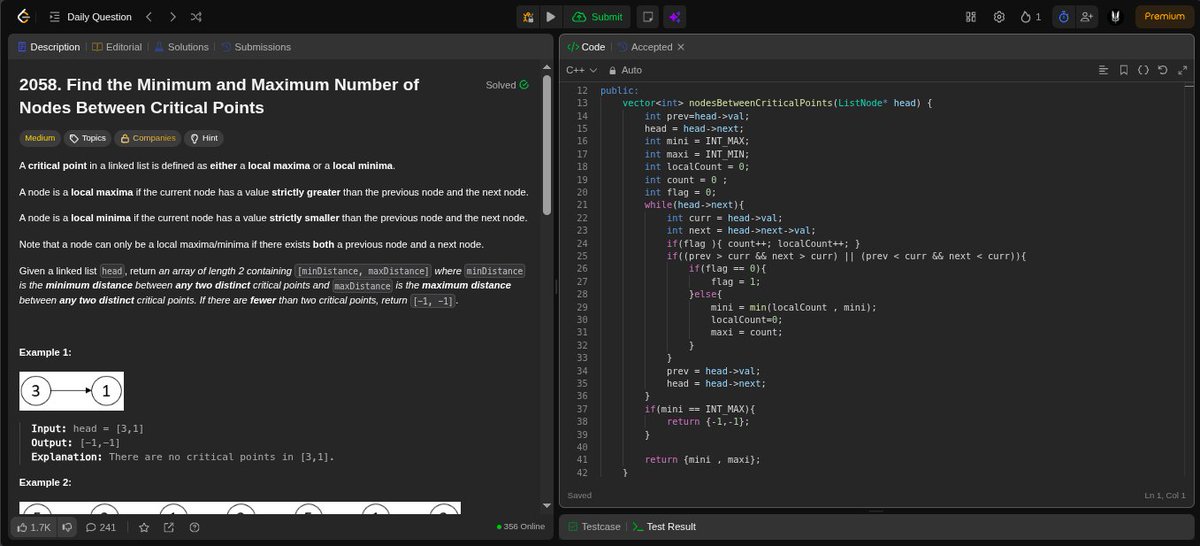1200x546 pixels.
Task: Switch to the Description tab
Action: click(48, 47)
